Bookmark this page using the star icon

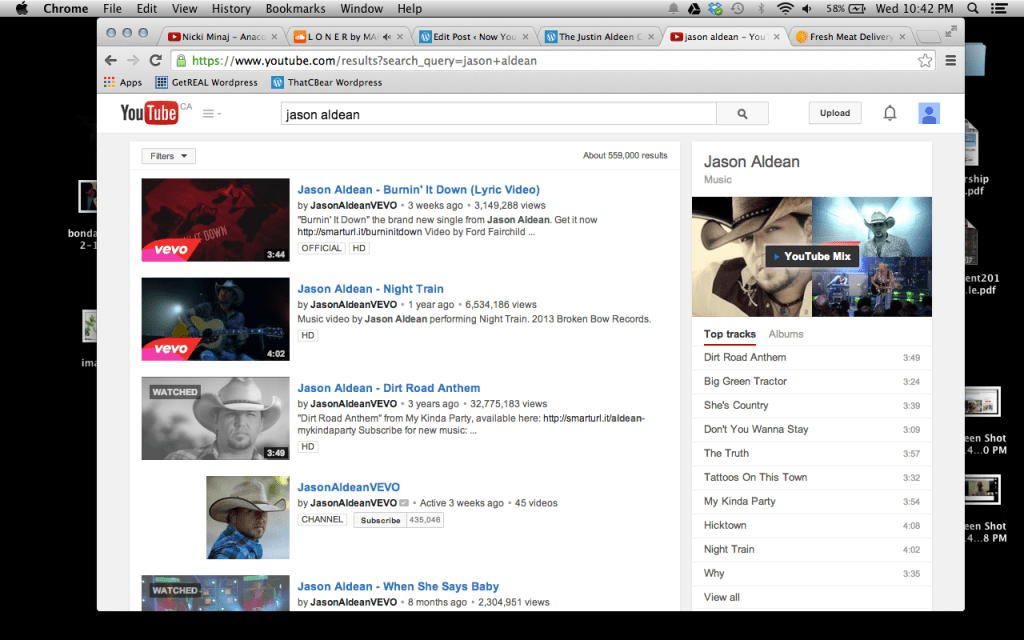tap(927, 60)
